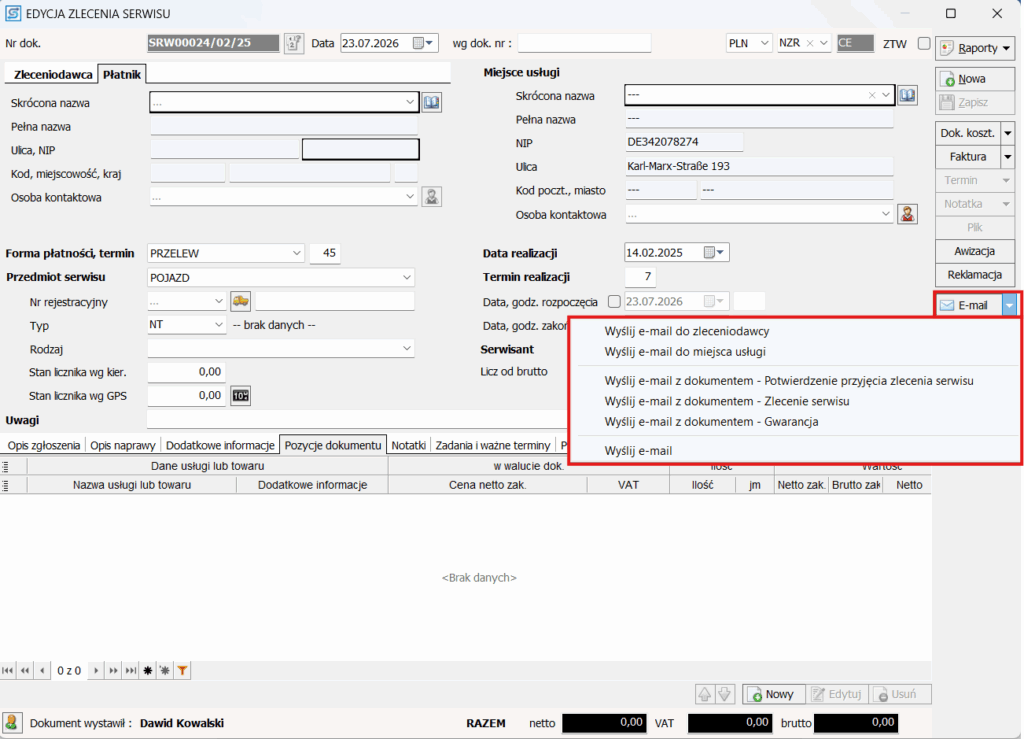The height and width of the screenshot is (739, 1024).
Task: Toggle the ZTW checkbox
Action: click(923, 43)
